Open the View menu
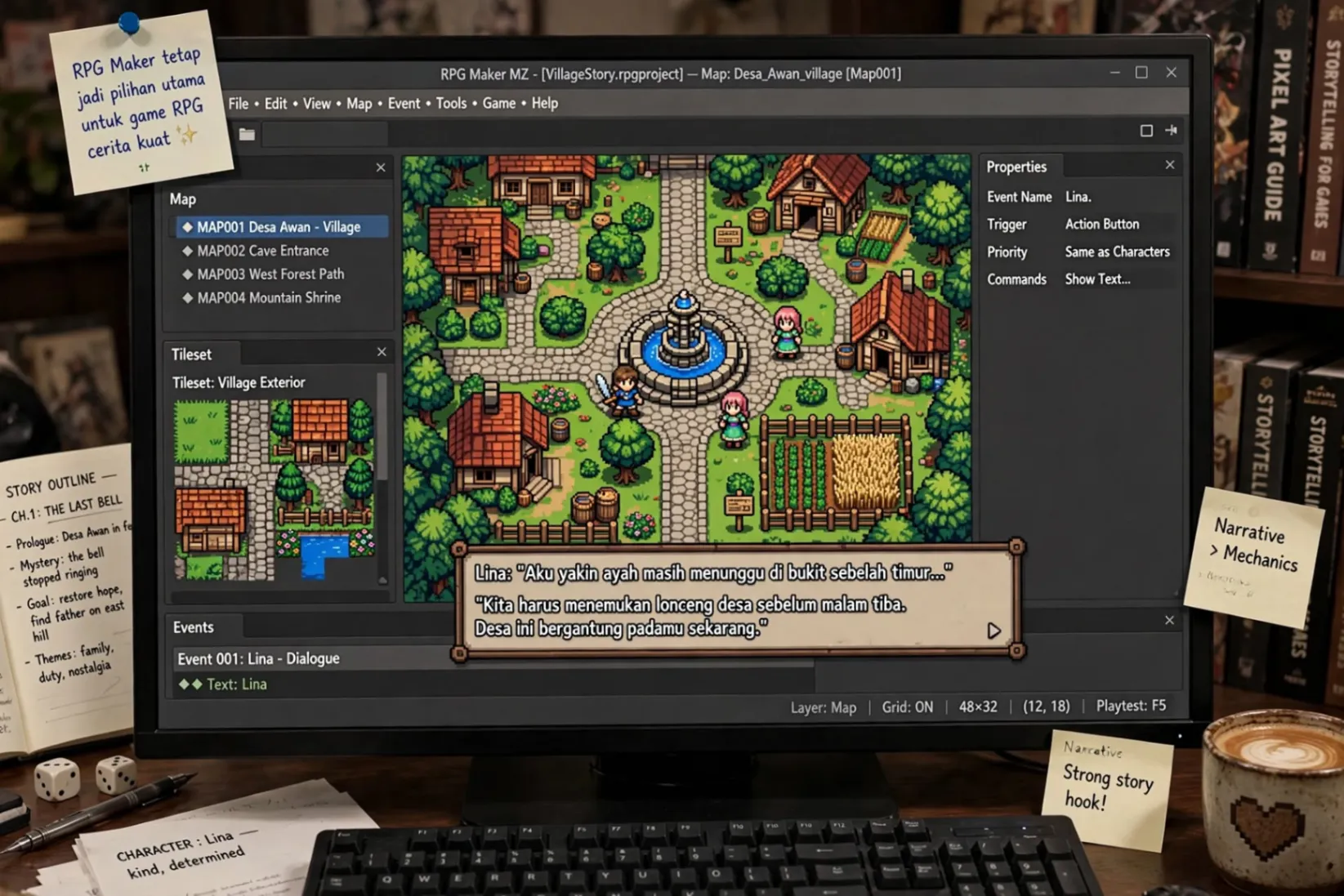 pyautogui.click(x=317, y=104)
